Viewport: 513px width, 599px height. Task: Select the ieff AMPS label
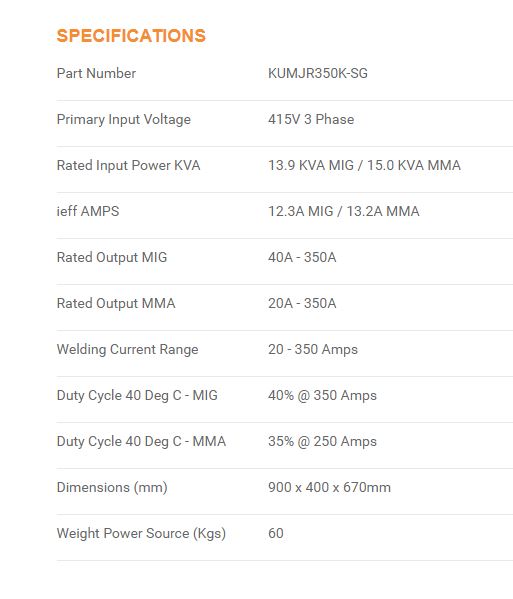88,211
